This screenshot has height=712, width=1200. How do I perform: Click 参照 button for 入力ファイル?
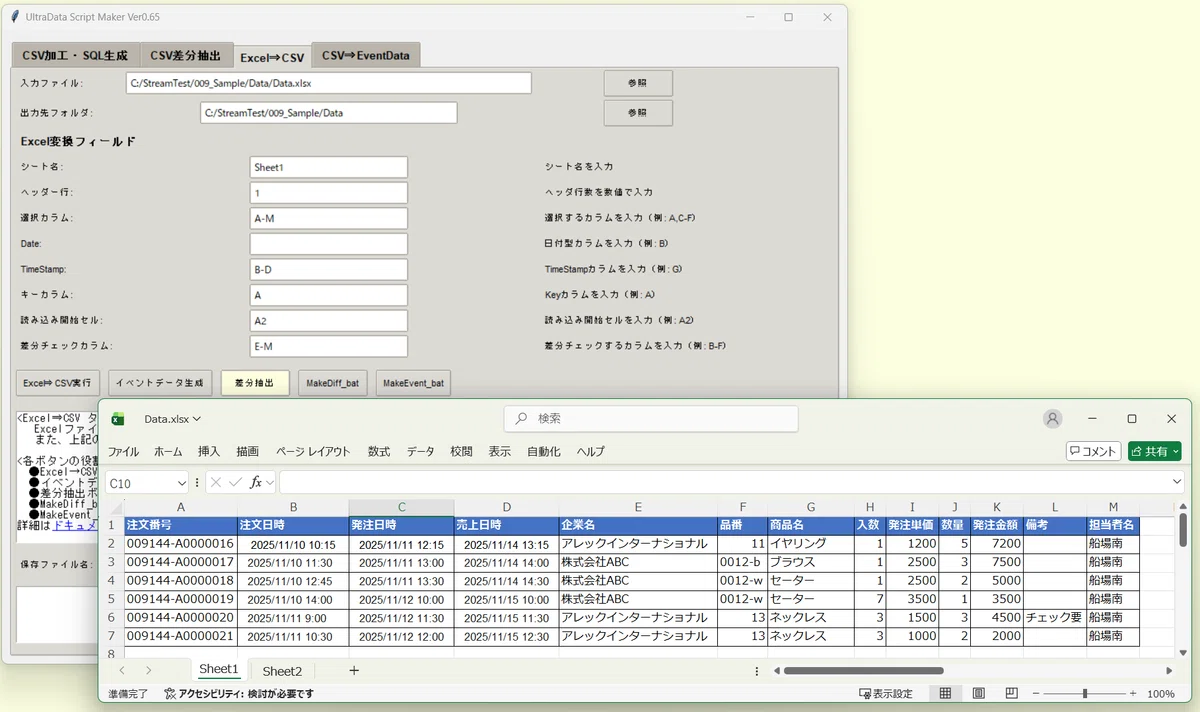[638, 83]
